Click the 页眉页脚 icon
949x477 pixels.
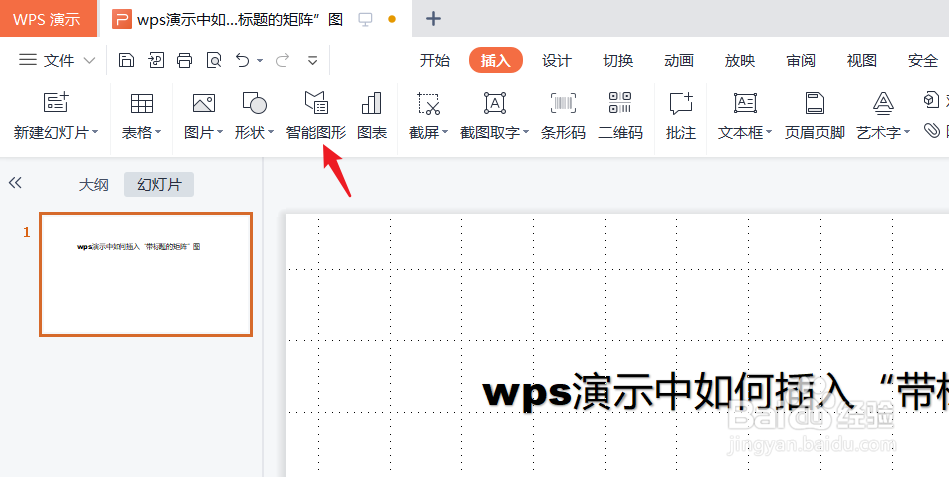tap(815, 104)
